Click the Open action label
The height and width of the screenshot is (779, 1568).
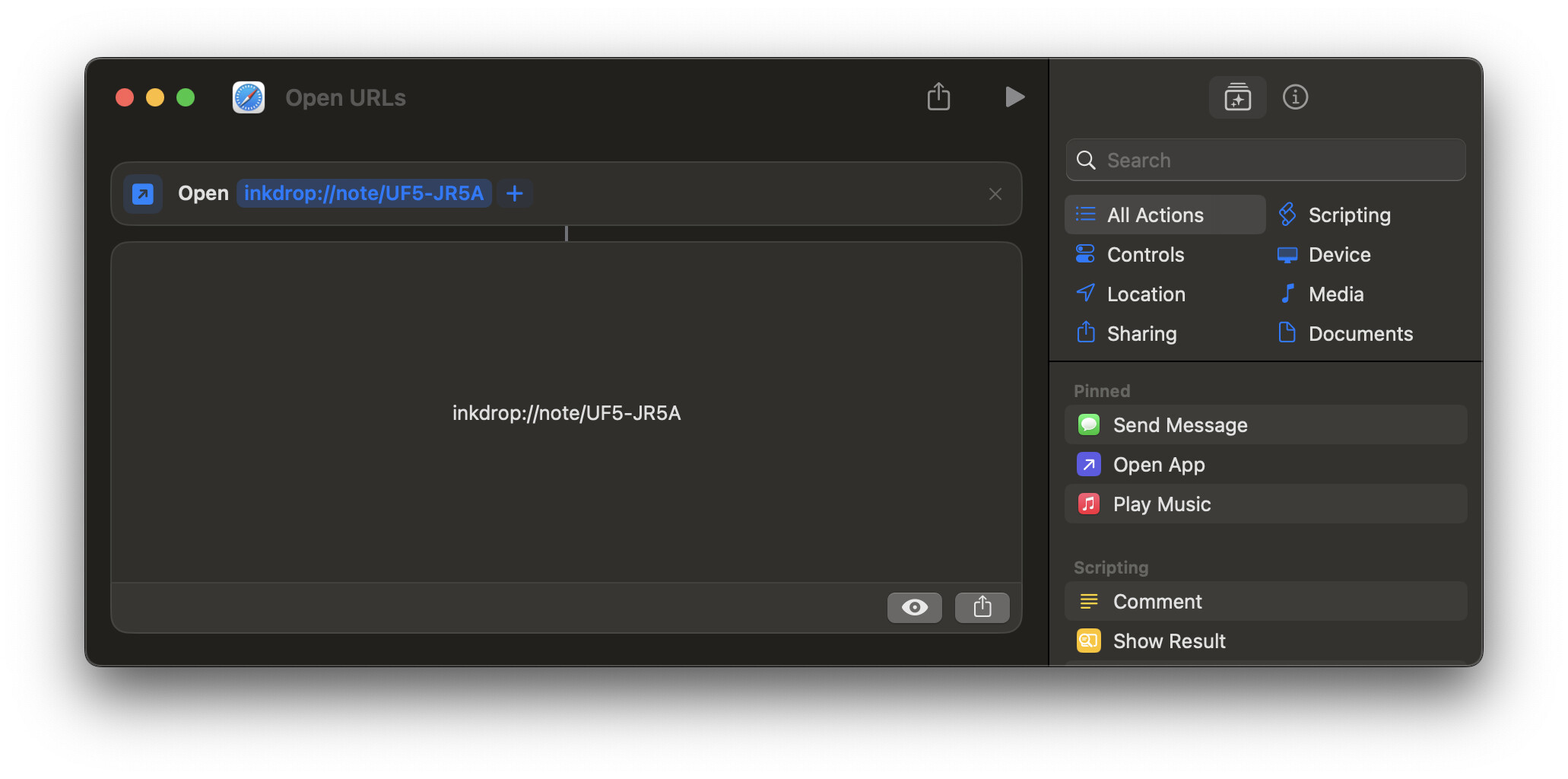tap(203, 193)
